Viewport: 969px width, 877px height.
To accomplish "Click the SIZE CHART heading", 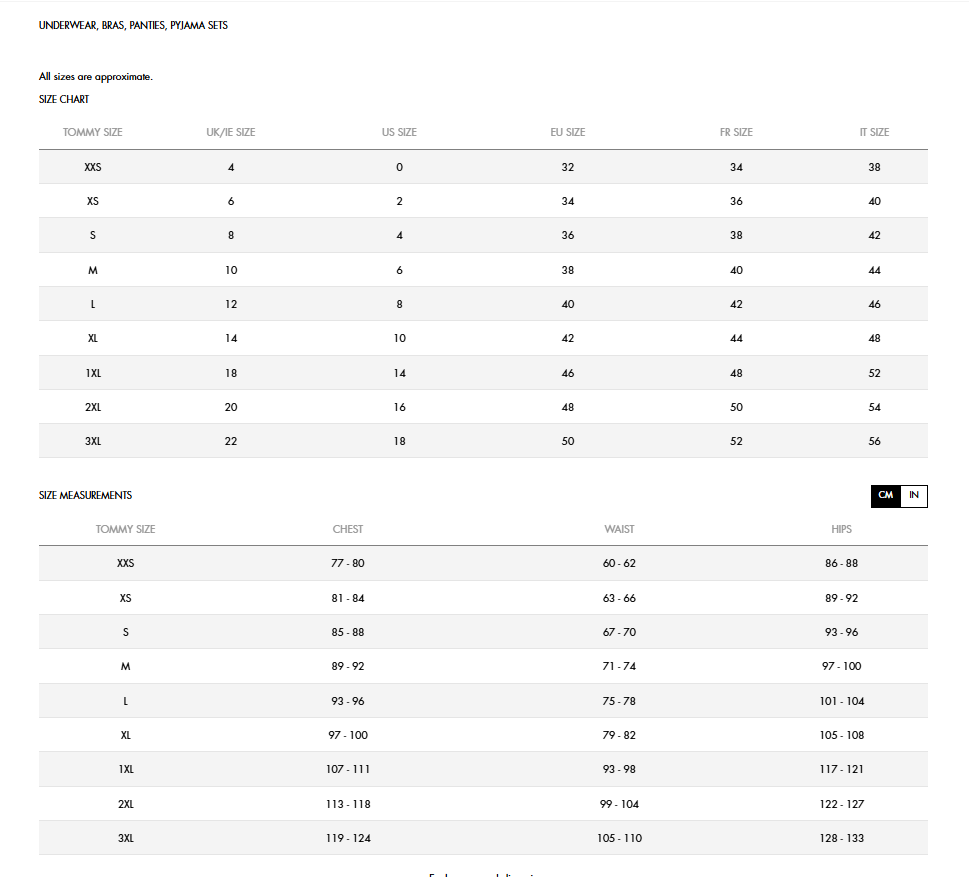I will (x=64, y=99).
